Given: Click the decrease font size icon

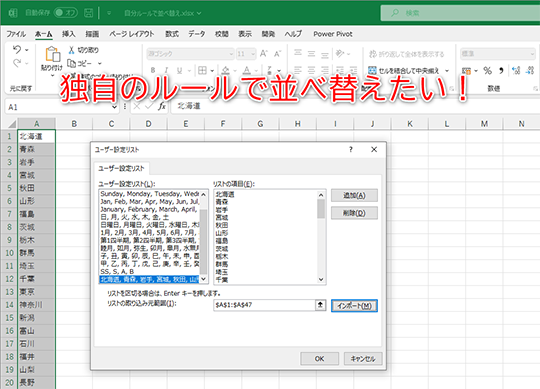Looking at the screenshot, I should point(277,54).
